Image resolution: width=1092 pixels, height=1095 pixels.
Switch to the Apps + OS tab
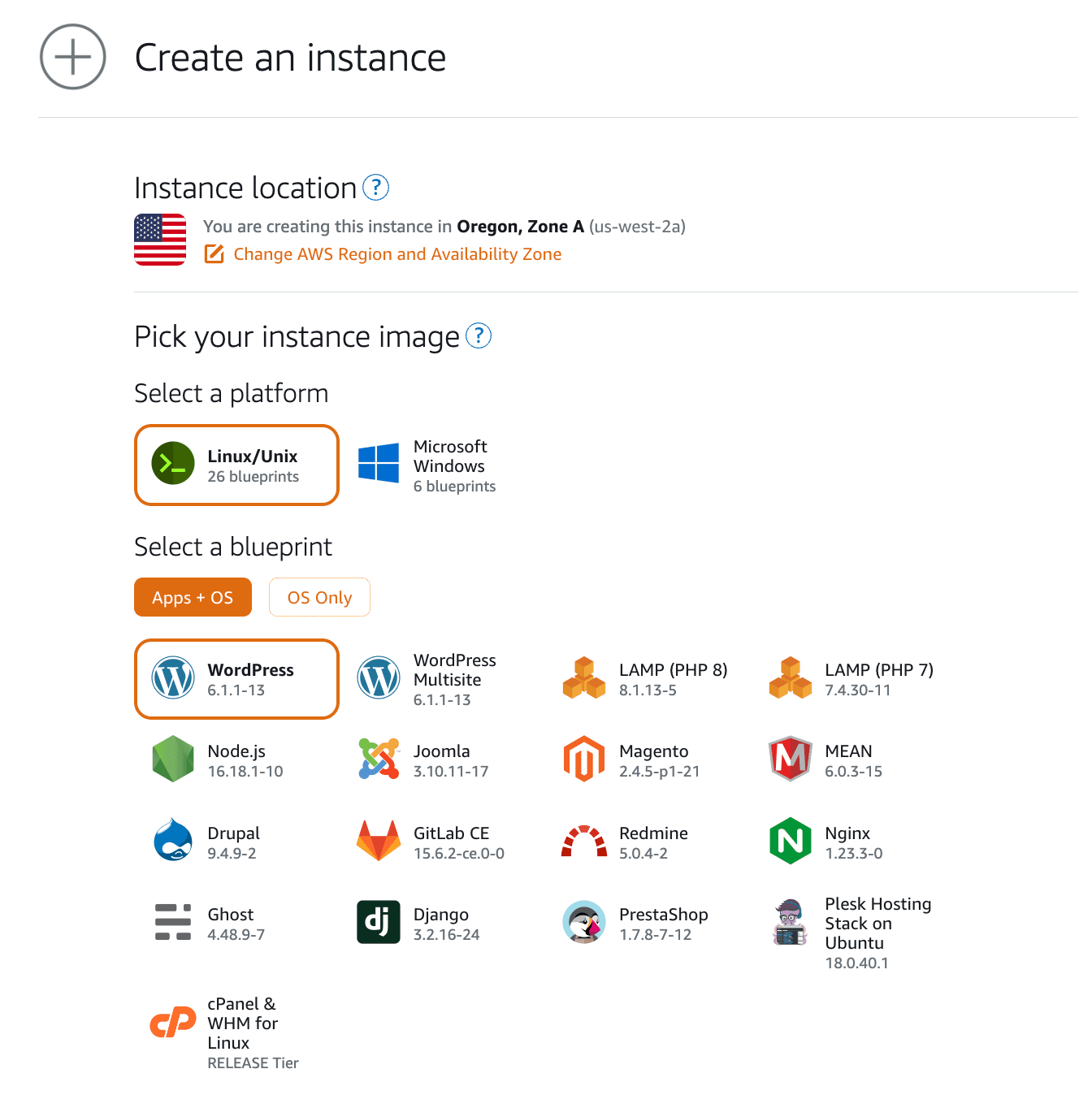tap(193, 597)
